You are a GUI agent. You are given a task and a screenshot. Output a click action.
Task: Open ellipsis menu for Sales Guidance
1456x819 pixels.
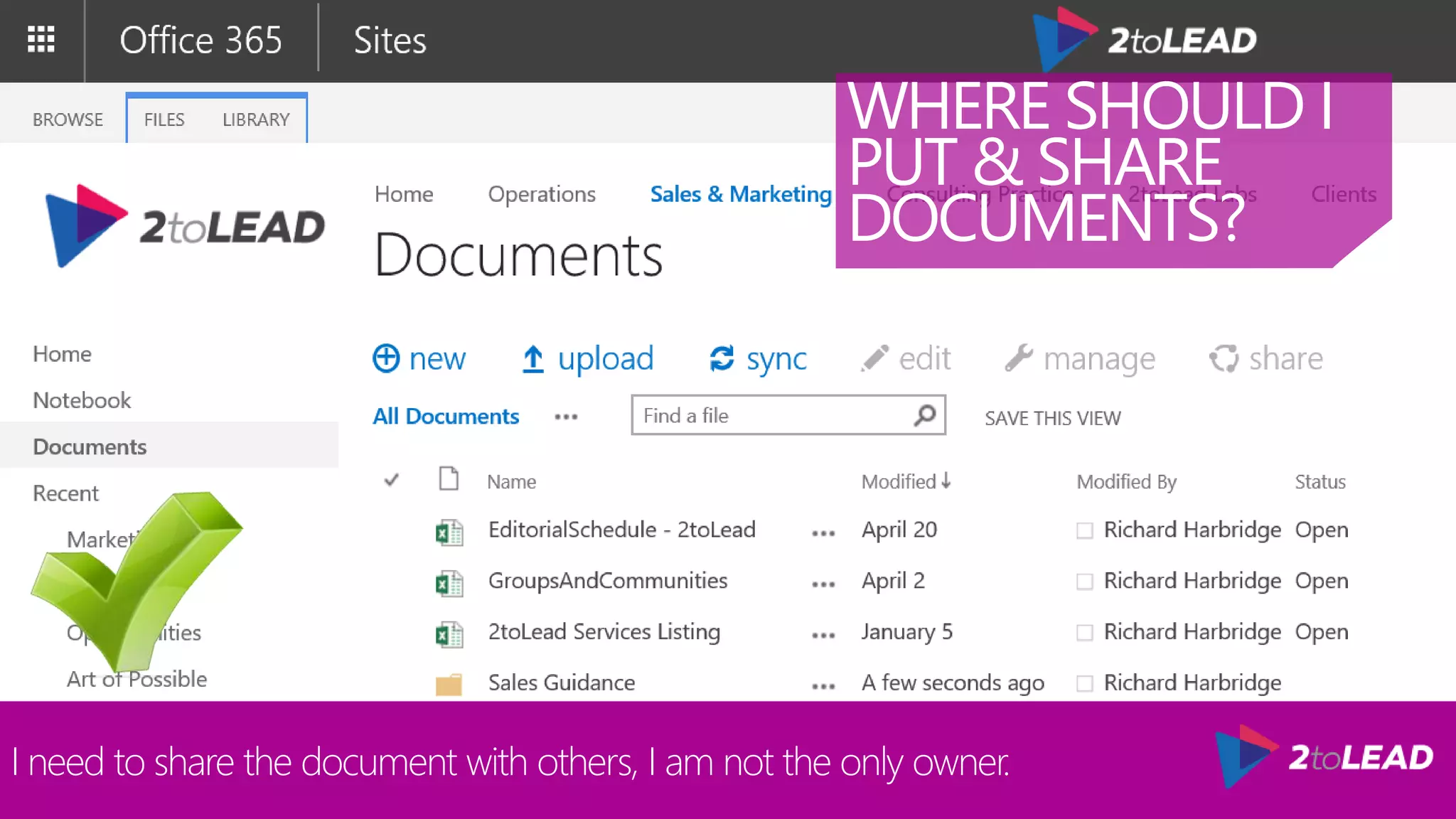(823, 687)
